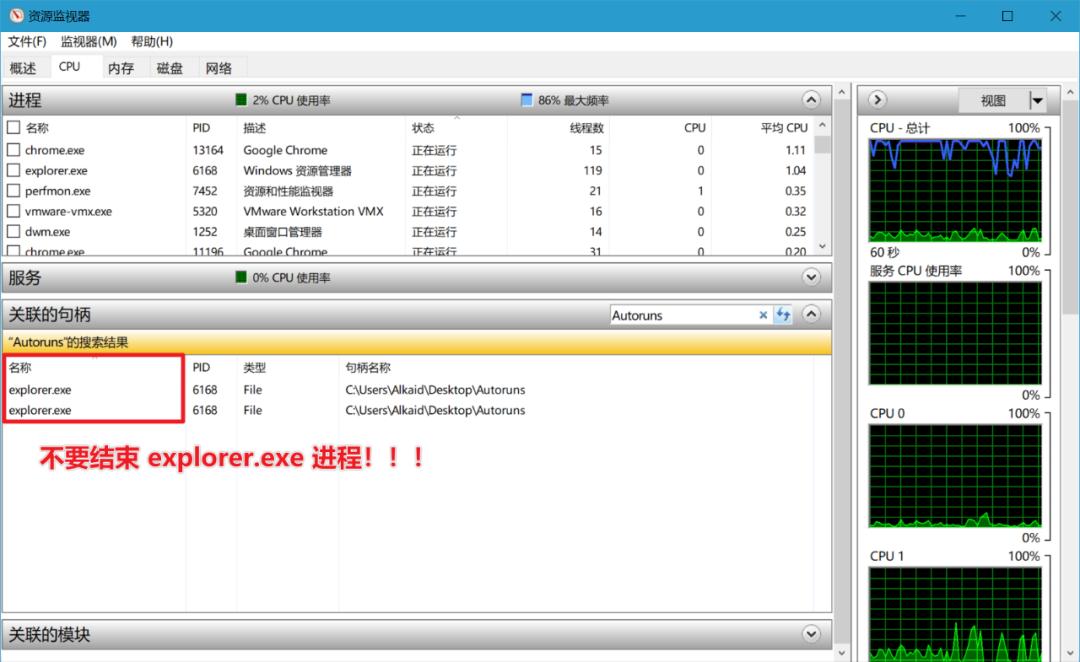Check the explorer.exe process checkbox
Screen dimensions: 1080x662
coord(14,170)
